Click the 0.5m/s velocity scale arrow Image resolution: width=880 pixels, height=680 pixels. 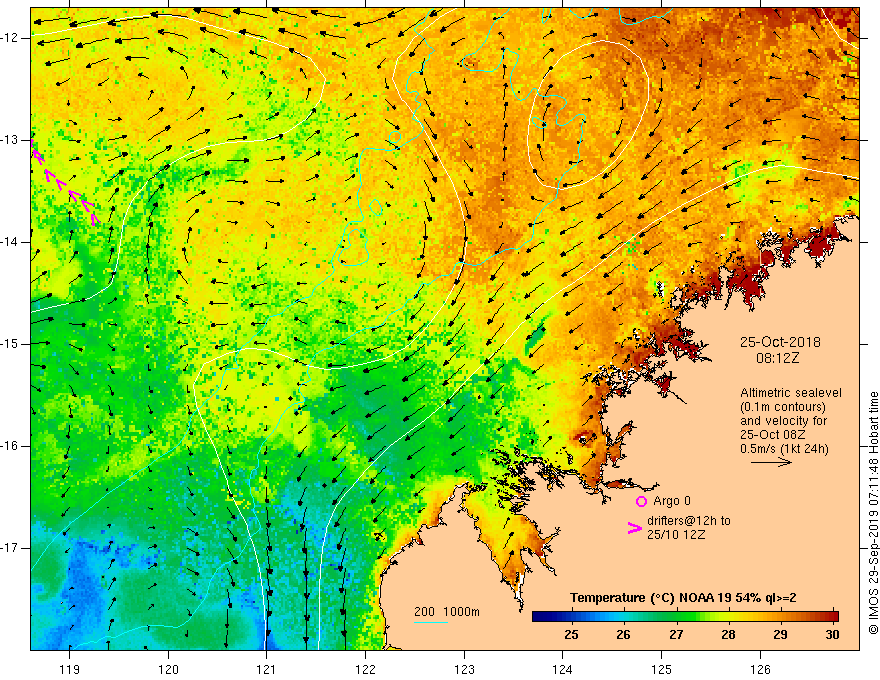771,462
